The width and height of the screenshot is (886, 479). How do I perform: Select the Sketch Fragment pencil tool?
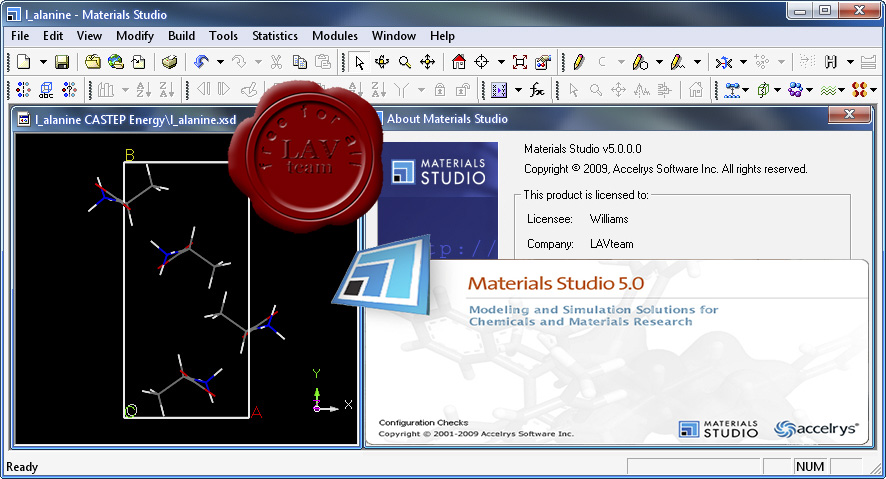tap(677, 62)
